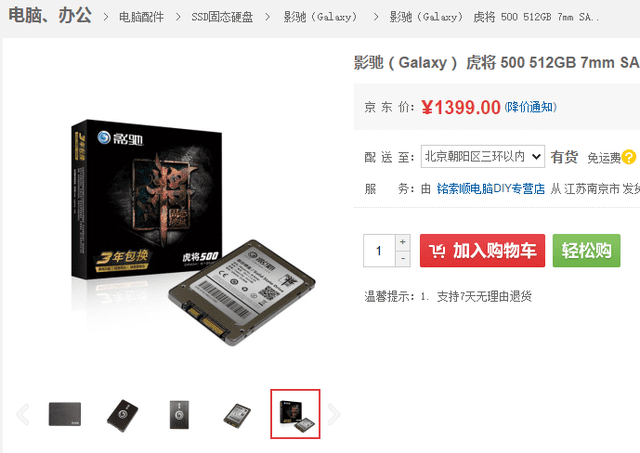Show previous thumbnails with left arrow
Image resolution: width=640 pixels, height=453 pixels.
23,414
